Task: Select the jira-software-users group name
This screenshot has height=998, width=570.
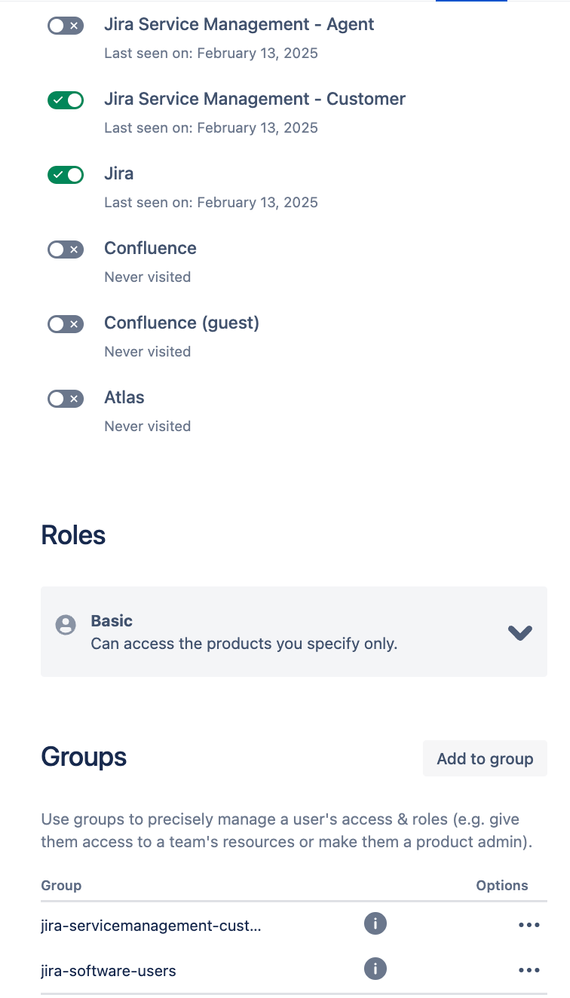Action: tap(109, 971)
